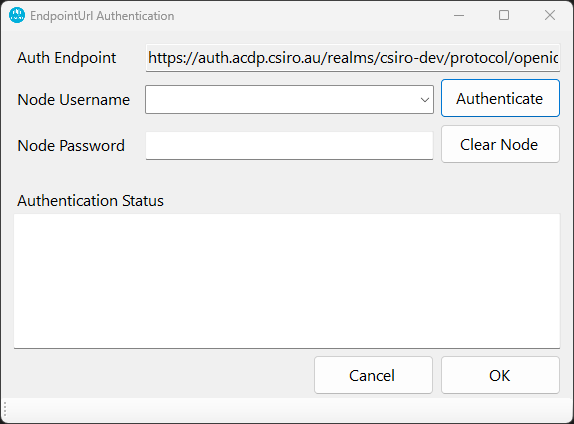Image resolution: width=574 pixels, height=424 pixels.
Task: Click the blue app icon in the title bar
Action: (x=17, y=15)
